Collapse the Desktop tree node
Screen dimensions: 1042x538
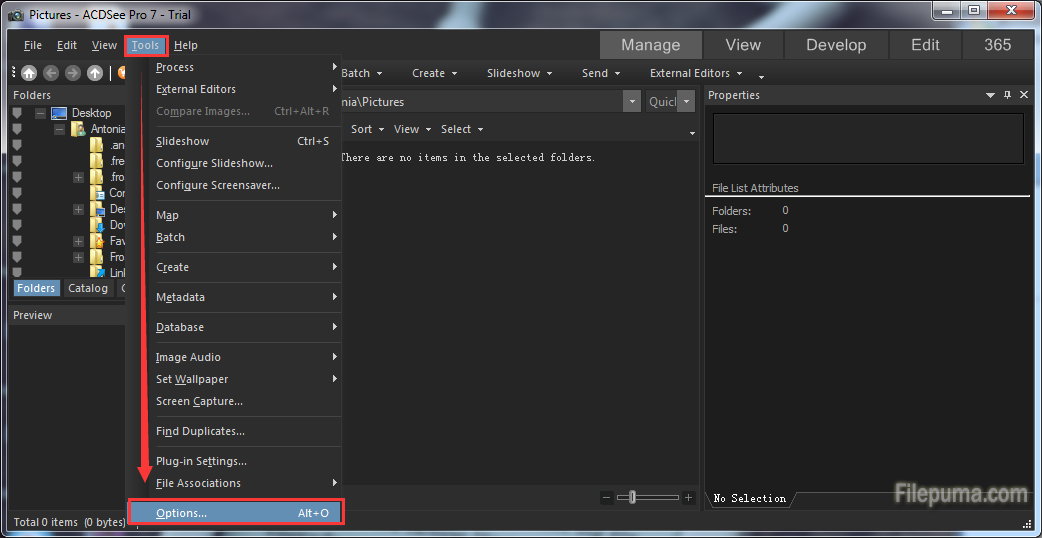(x=40, y=113)
